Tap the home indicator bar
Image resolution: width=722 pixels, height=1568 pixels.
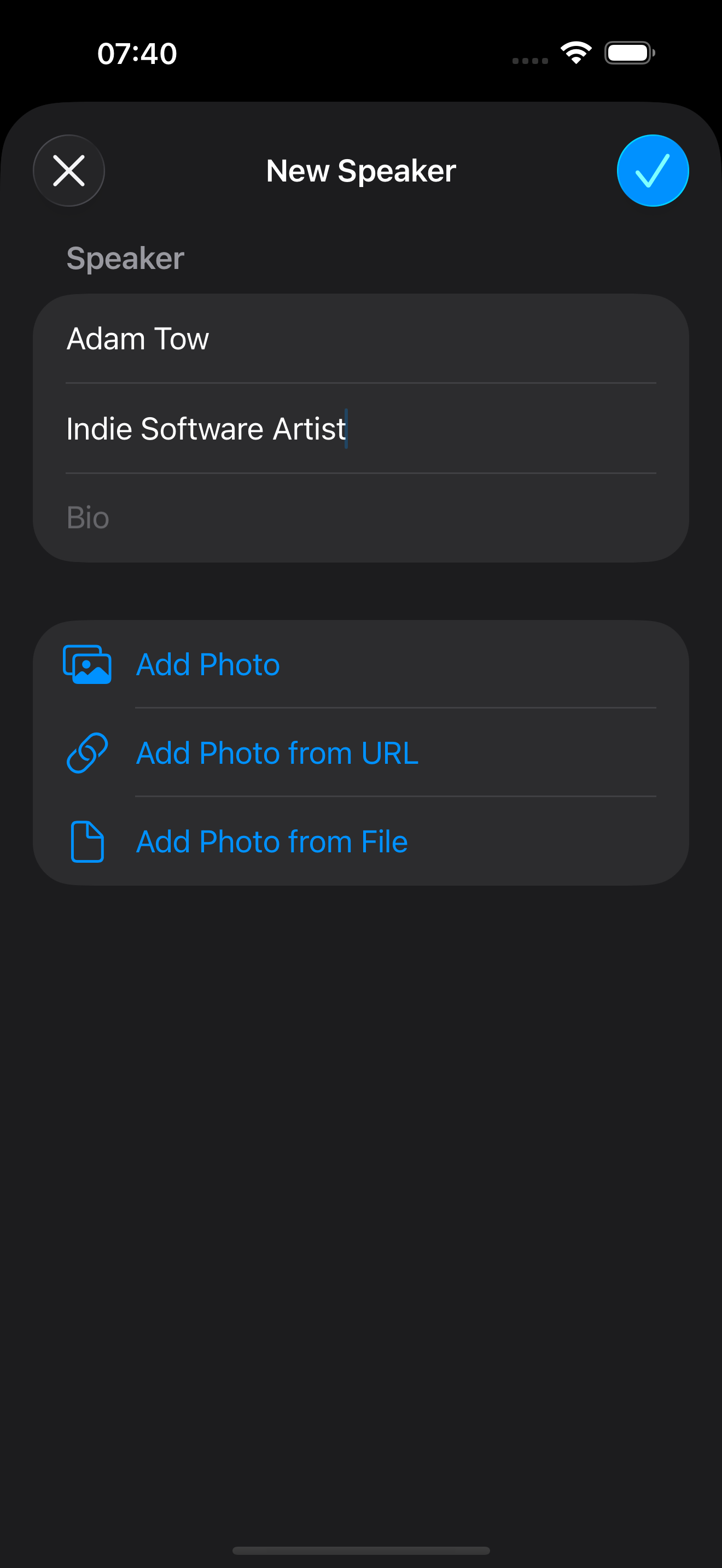point(361,1551)
